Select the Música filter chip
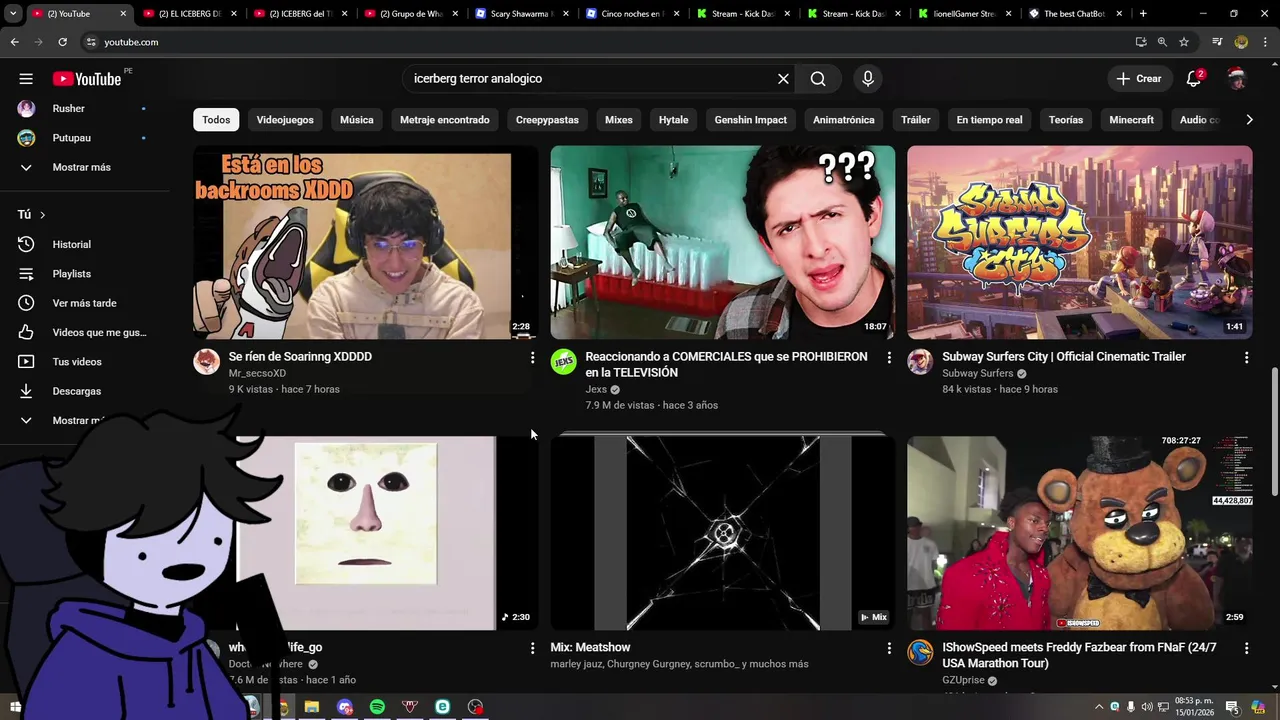 [x=357, y=120]
